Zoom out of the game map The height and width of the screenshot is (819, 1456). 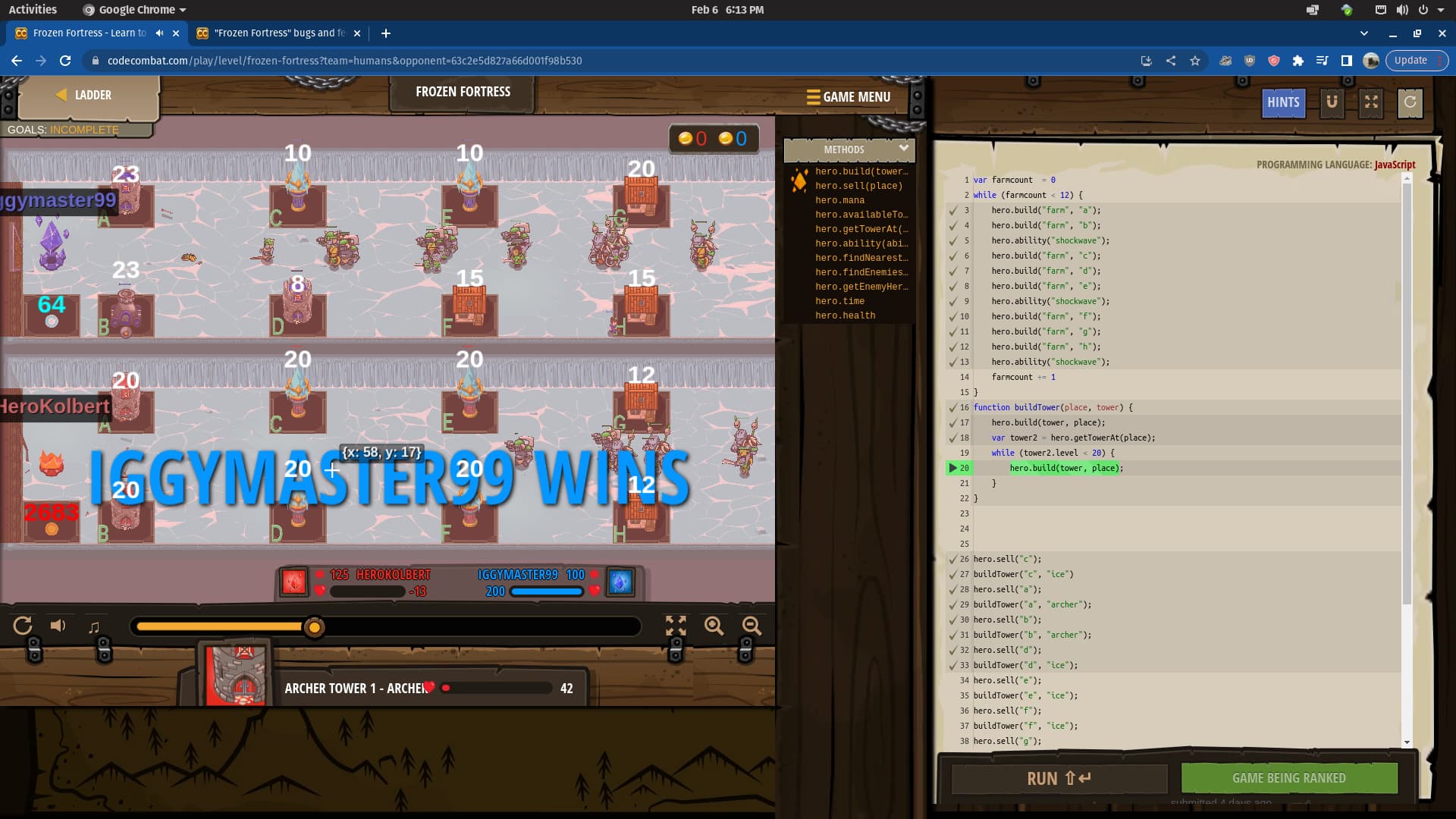752,626
